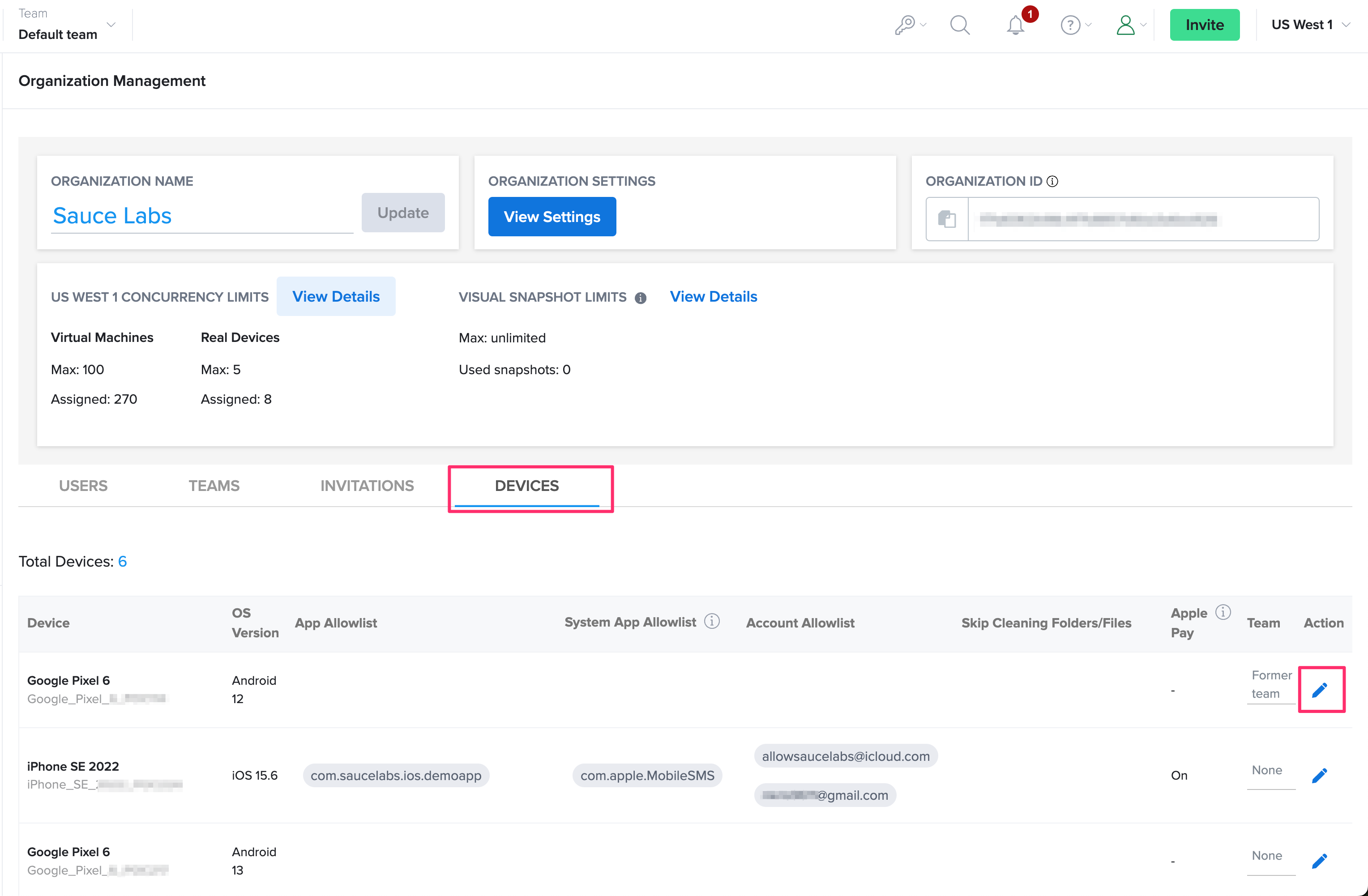Open the search function

point(959,25)
